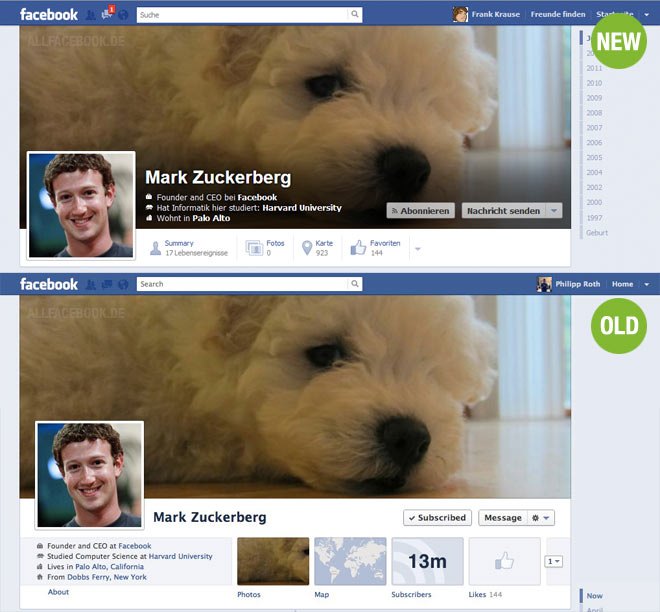Jump to 2008 on timeline
This screenshot has width=660, height=612.
click(x=594, y=113)
